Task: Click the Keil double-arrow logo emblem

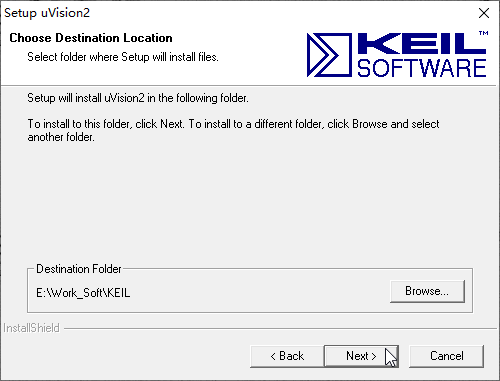Action: [x=329, y=55]
